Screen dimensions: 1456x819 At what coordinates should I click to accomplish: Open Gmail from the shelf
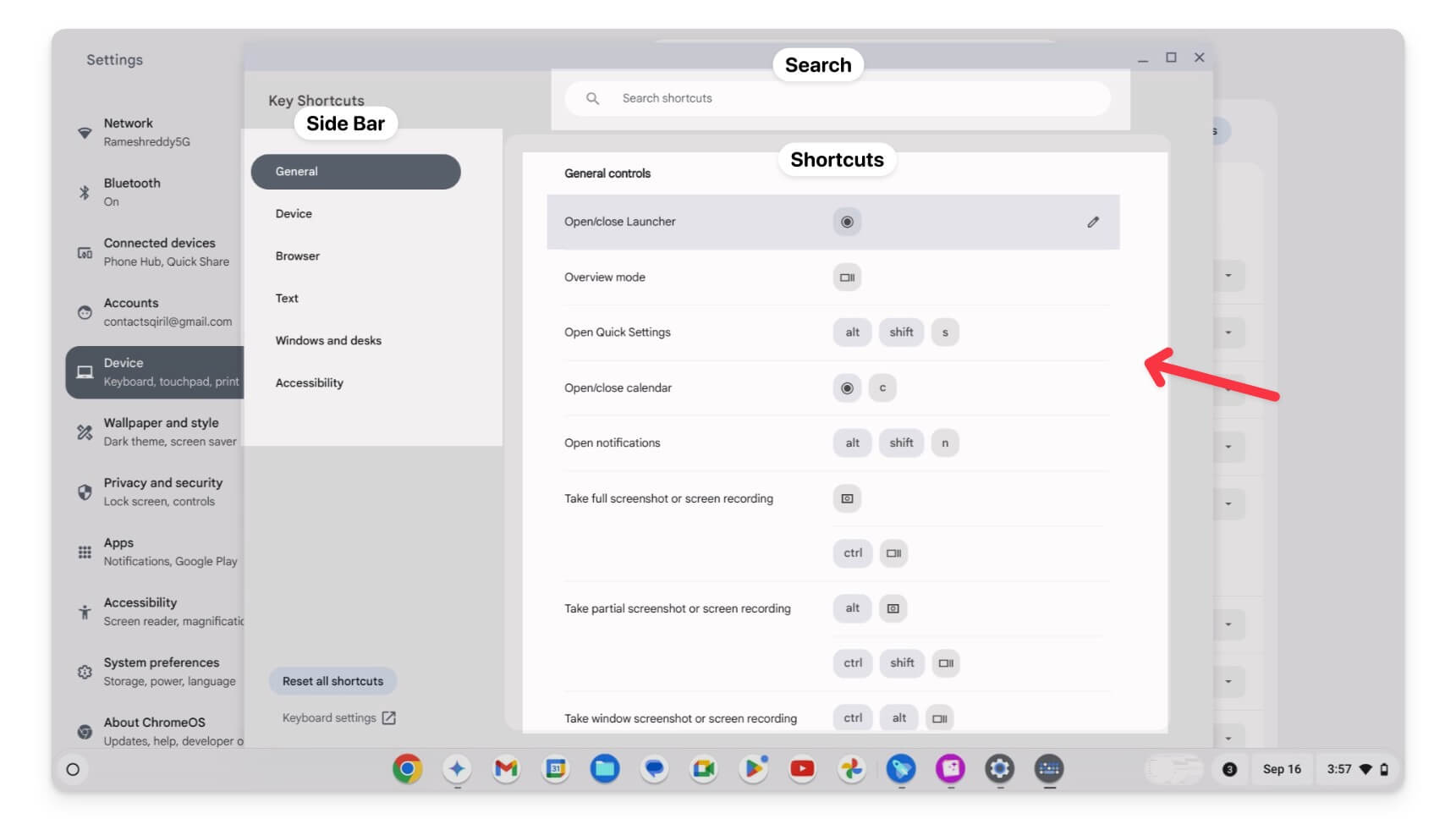click(506, 769)
